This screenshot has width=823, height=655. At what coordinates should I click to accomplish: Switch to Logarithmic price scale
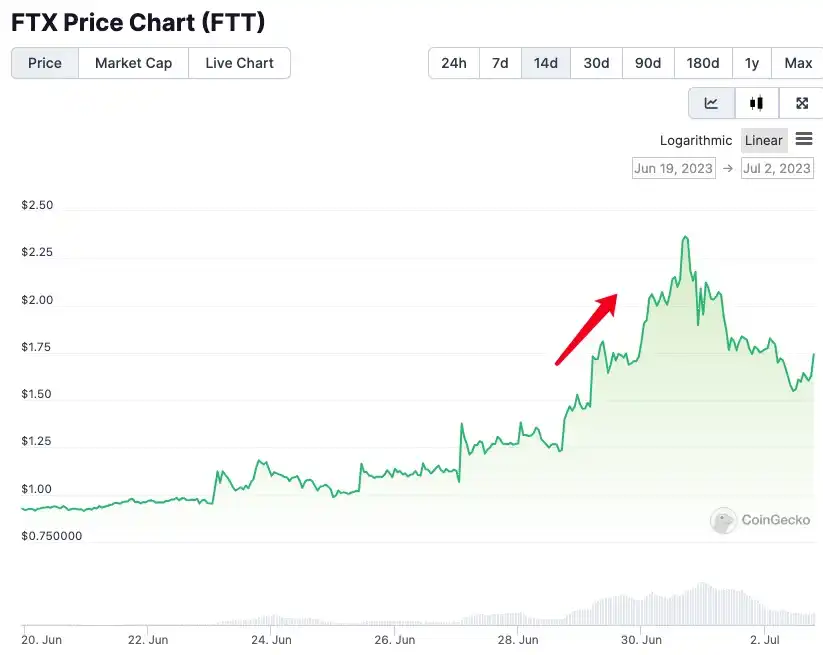tap(695, 140)
